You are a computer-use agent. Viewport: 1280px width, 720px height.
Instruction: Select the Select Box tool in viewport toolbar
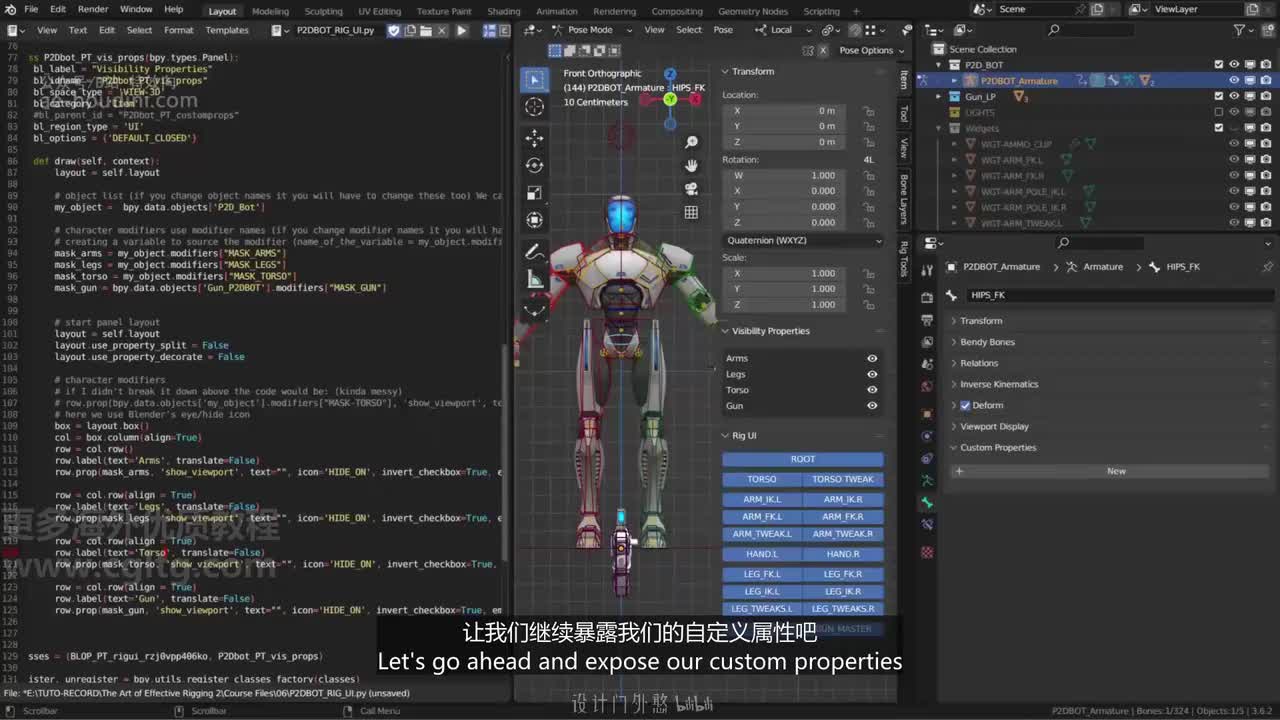pyautogui.click(x=535, y=79)
